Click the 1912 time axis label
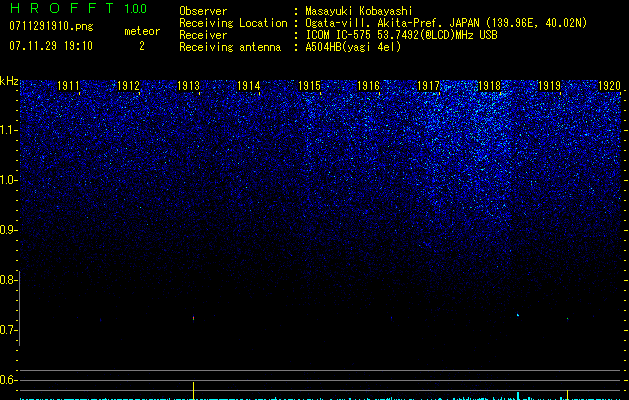 (128, 86)
